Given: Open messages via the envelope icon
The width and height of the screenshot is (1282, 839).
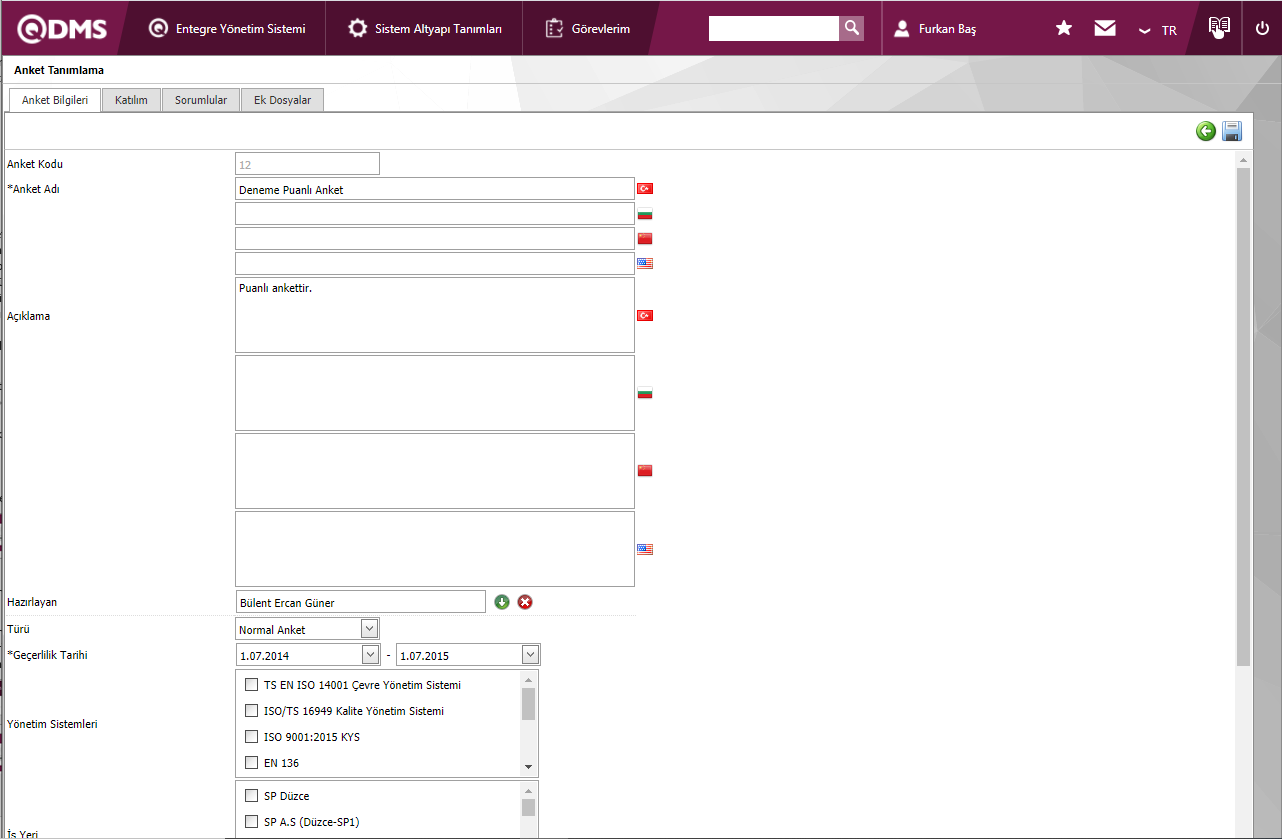Looking at the screenshot, I should [x=1105, y=29].
